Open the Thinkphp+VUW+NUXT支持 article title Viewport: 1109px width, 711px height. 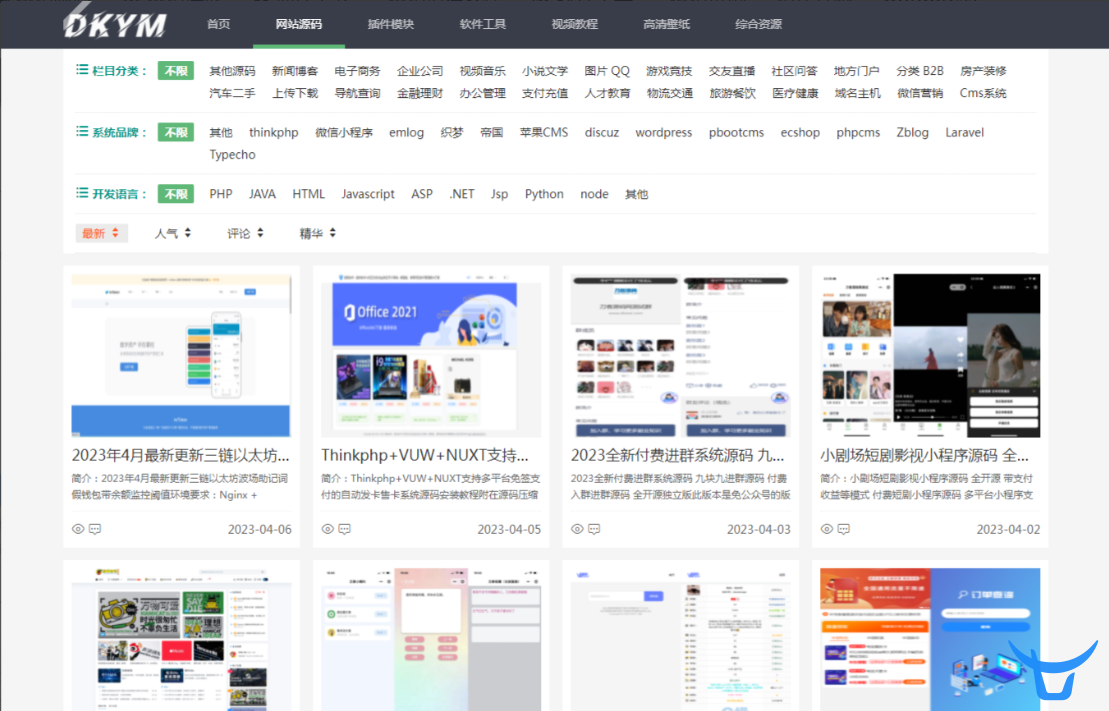coord(425,455)
